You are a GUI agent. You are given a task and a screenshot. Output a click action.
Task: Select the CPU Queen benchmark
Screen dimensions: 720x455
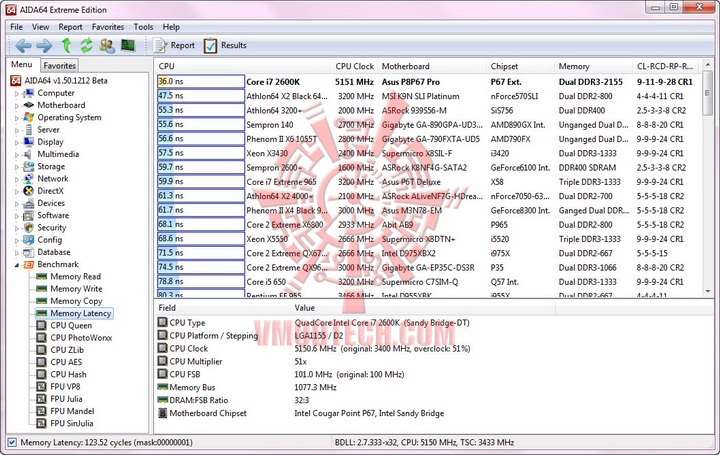tap(71, 326)
